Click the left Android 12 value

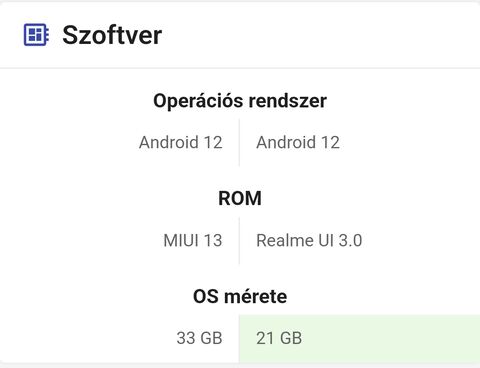point(181,142)
